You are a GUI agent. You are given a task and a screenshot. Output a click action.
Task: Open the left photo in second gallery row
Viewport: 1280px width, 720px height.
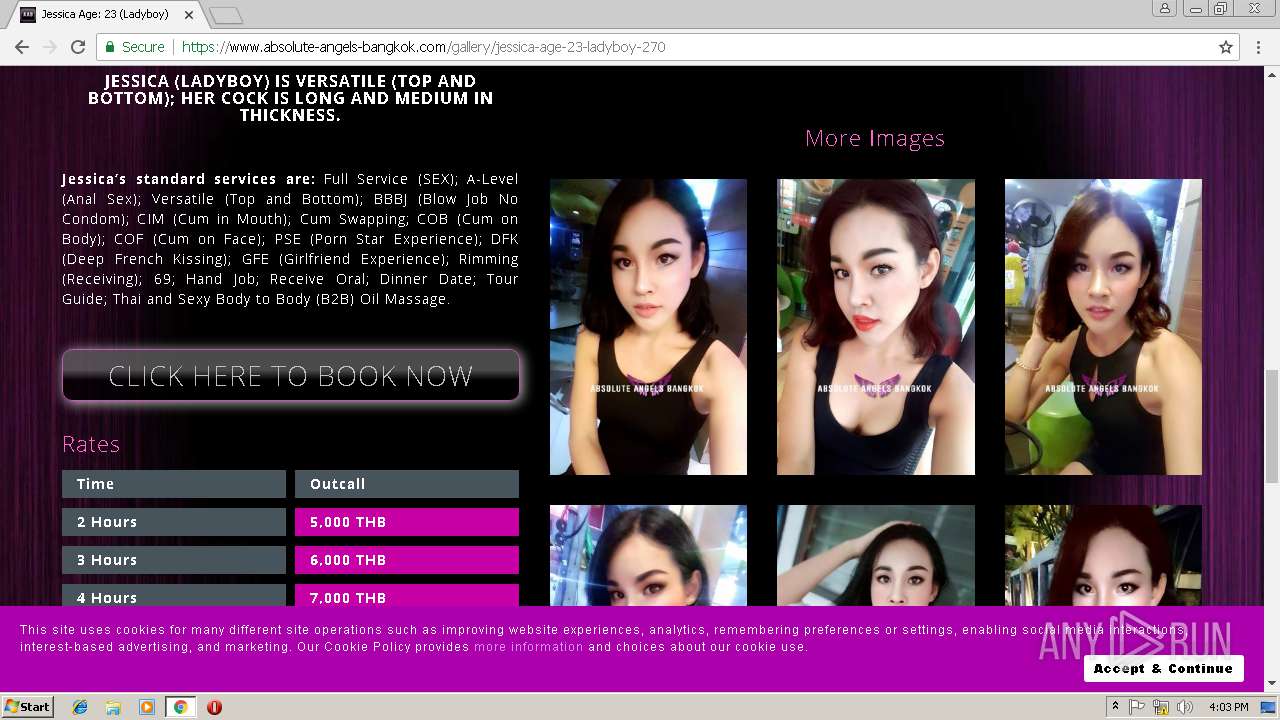tap(648, 555)
